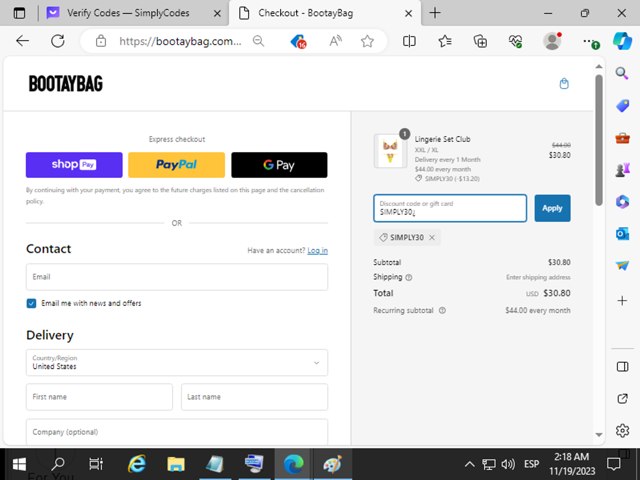
Task: Open the tab actions menu icon
Action: click(19, 13)
